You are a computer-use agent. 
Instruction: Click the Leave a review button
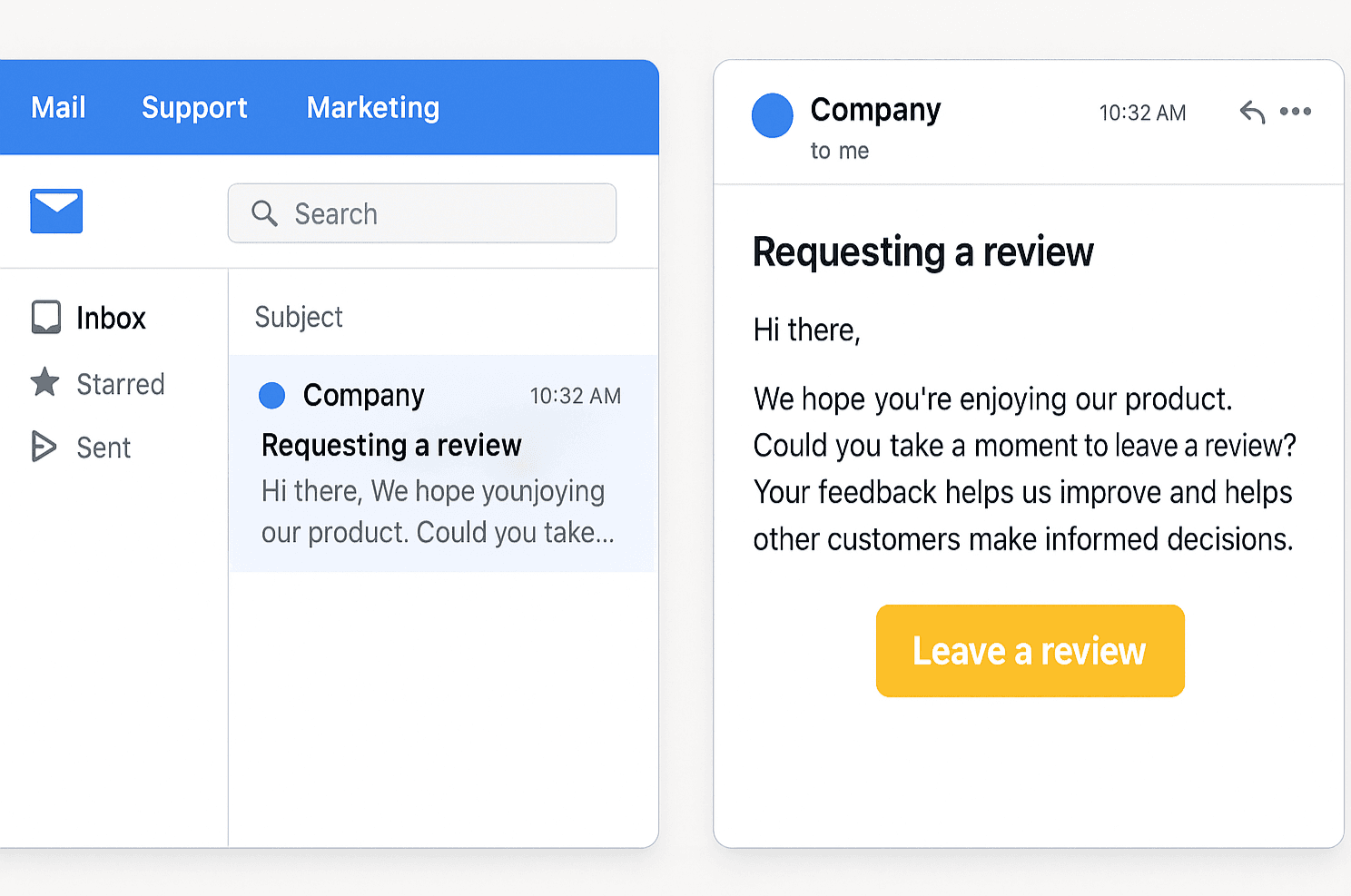pos(1030,650)
